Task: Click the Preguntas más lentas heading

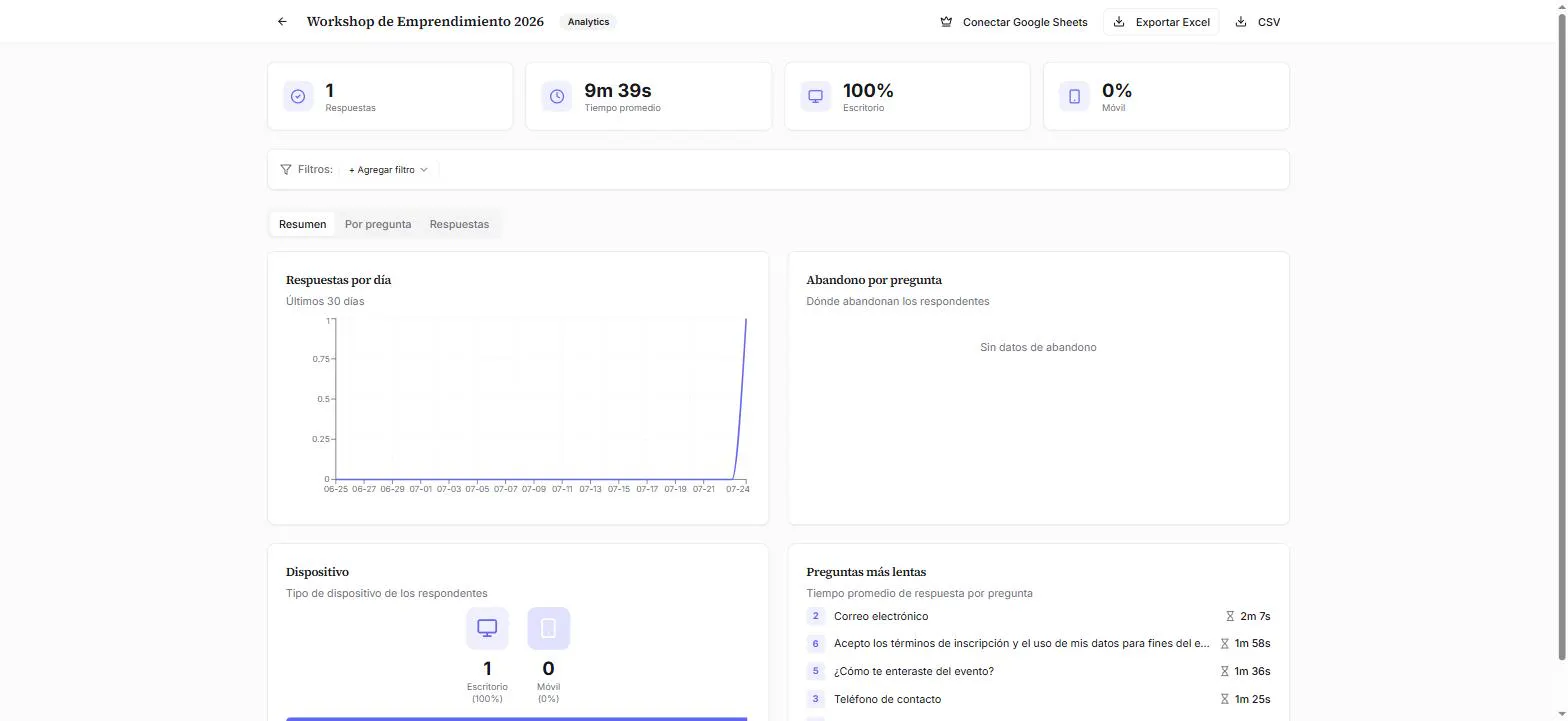Action: (866, 572)
